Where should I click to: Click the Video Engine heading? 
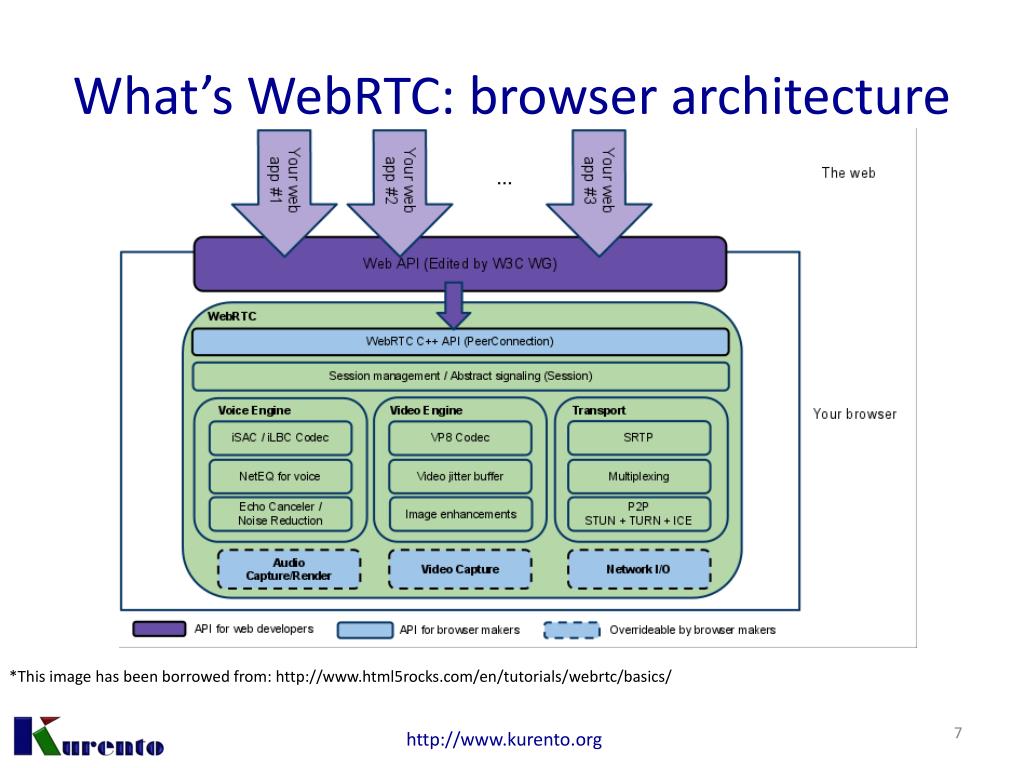pos(426,410)
